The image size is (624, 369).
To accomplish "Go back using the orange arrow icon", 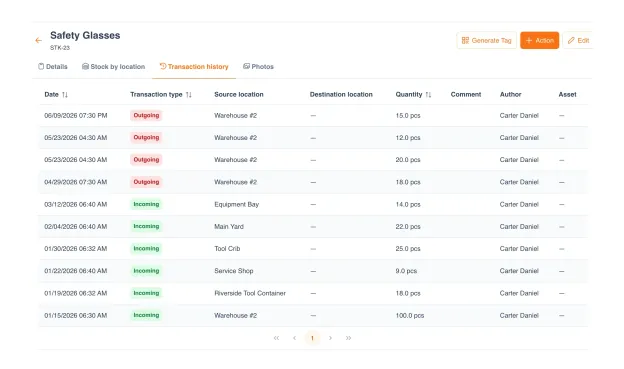I will click(x=39, y=40).
